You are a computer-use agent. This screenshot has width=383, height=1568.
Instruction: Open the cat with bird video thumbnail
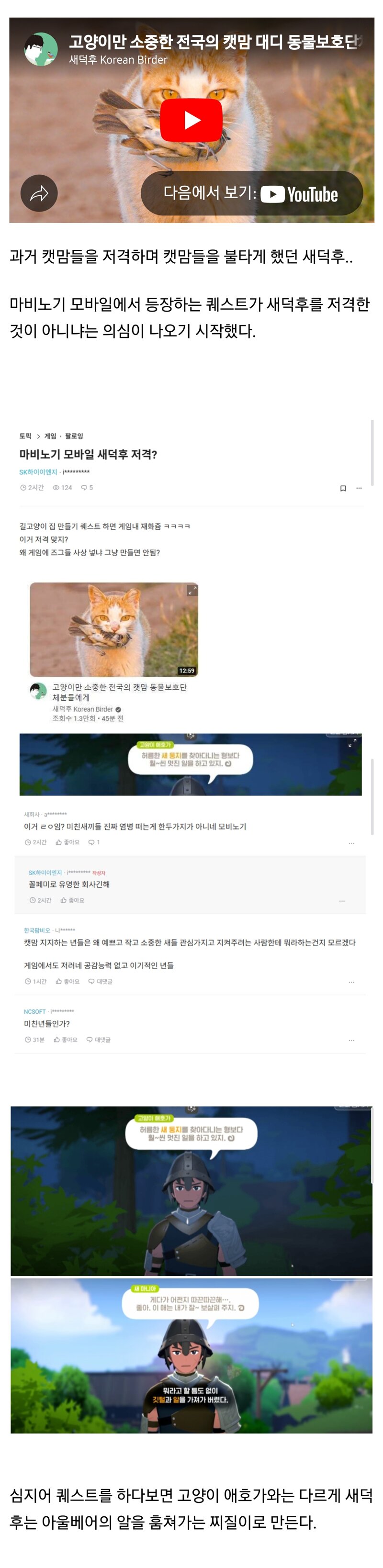114,629
